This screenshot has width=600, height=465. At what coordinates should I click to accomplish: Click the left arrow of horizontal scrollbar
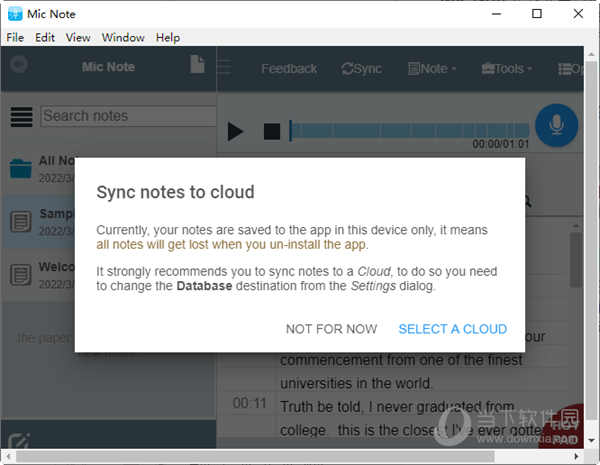pyautogui.click(x=8, y=456)
